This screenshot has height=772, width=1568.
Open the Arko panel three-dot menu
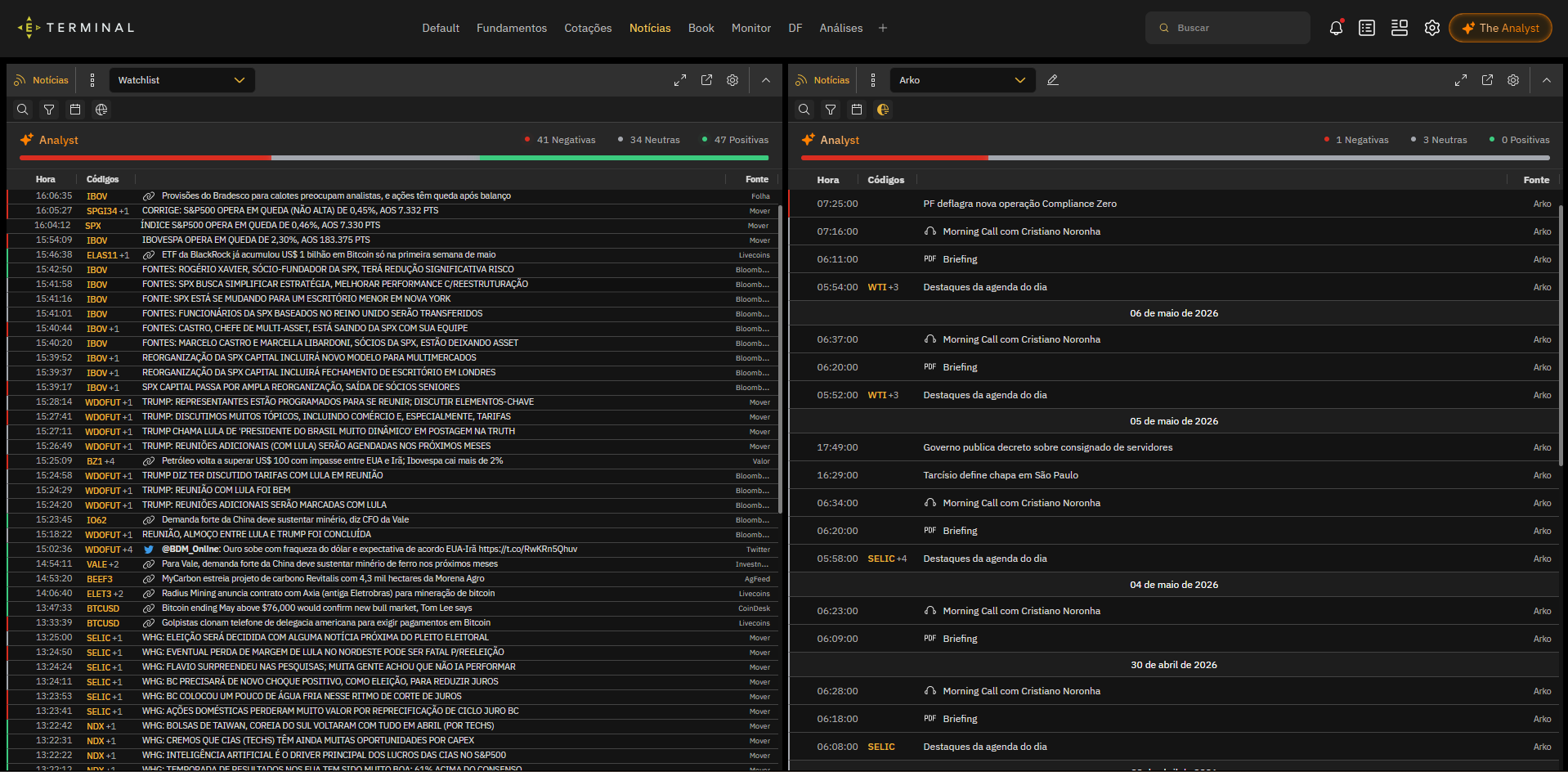pos(873,80)
